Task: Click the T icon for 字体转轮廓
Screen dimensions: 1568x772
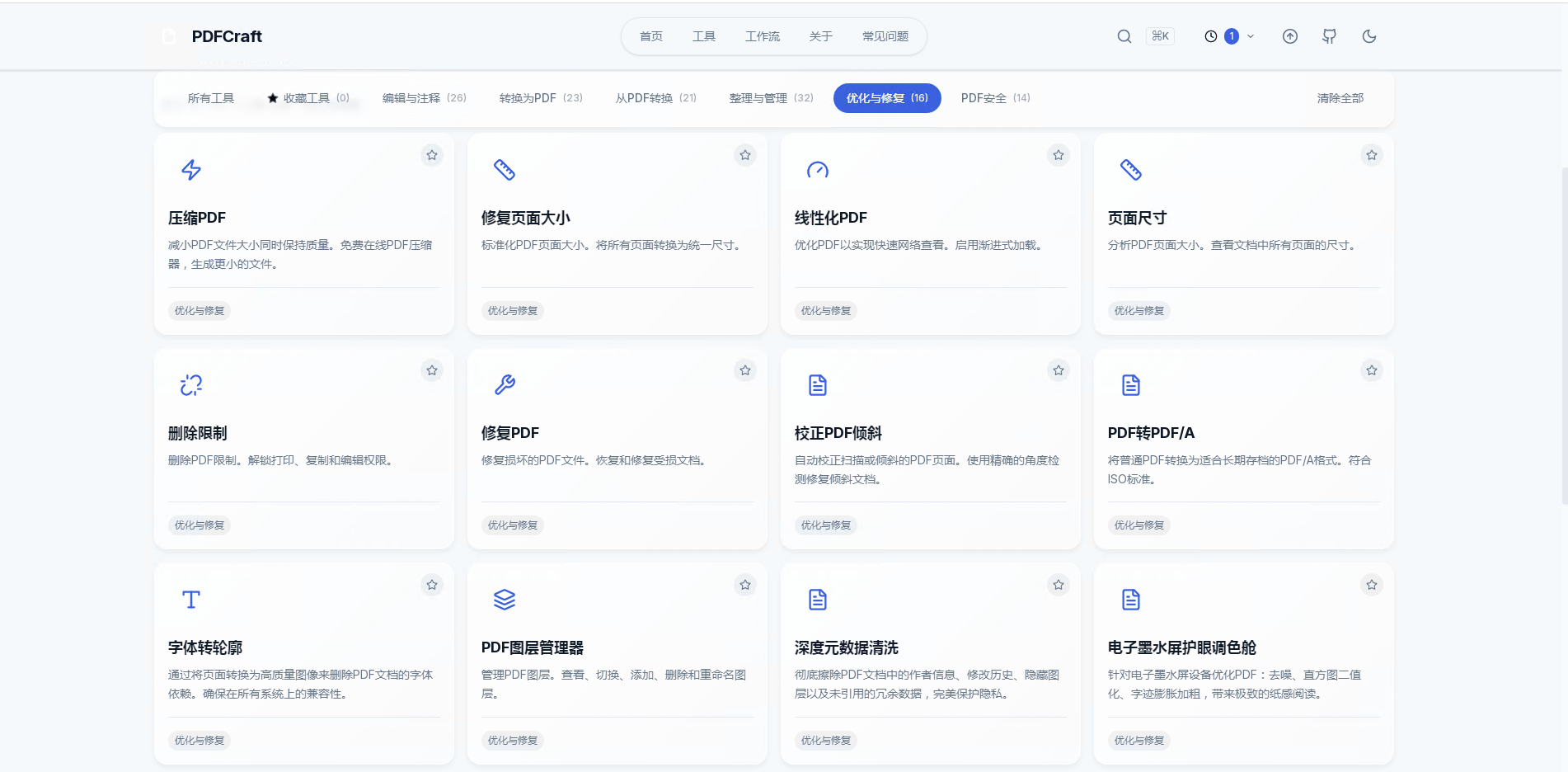Action: (x=191, y=600)
